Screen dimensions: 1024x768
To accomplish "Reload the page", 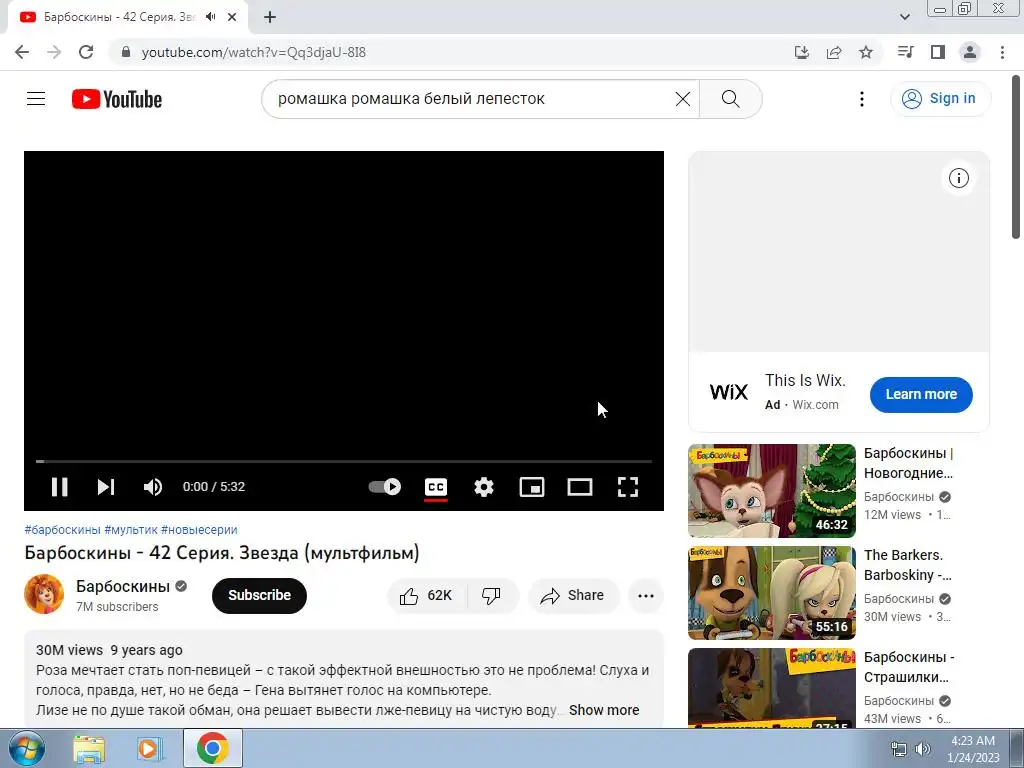I will pyautogui.click(x=86, y=52).
